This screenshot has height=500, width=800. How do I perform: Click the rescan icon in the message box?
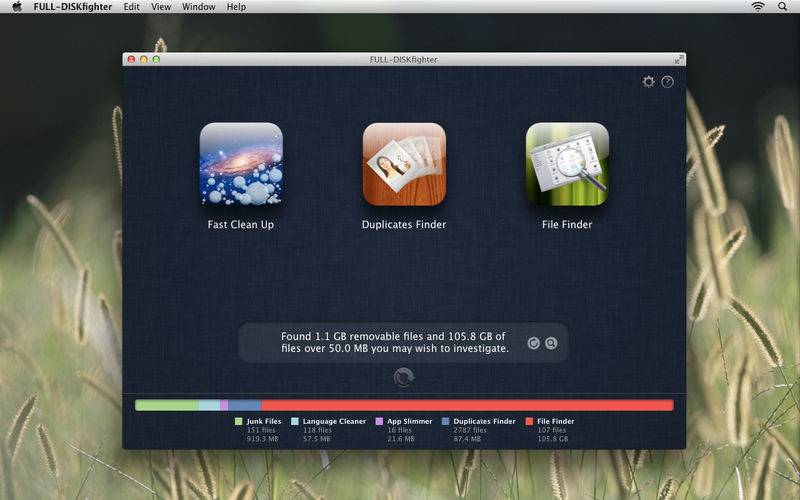click(533, 343)
